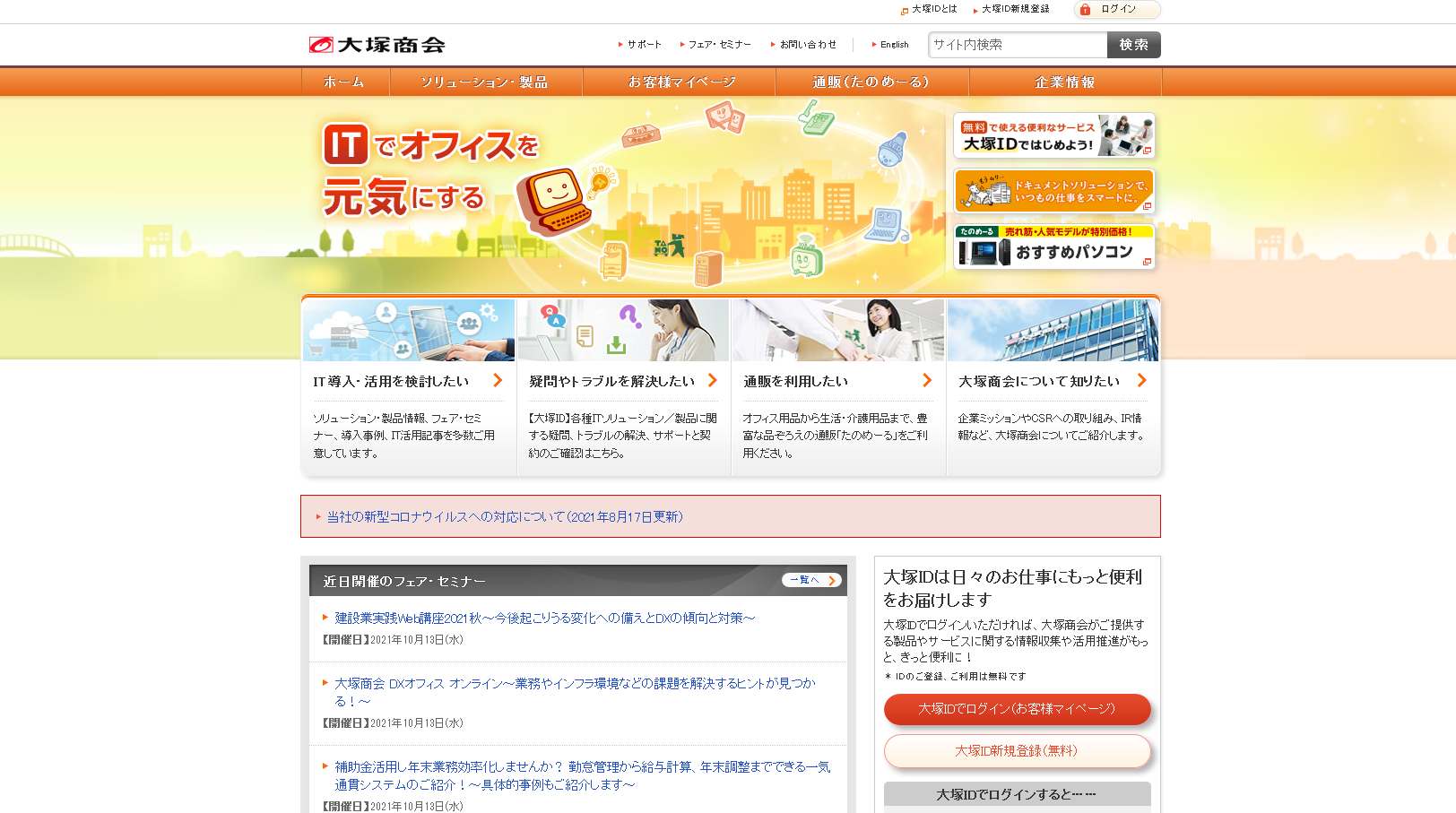
Task: Click 大塚IDでログイン(お客様マイページ) button
Action: click(1017, 709)
